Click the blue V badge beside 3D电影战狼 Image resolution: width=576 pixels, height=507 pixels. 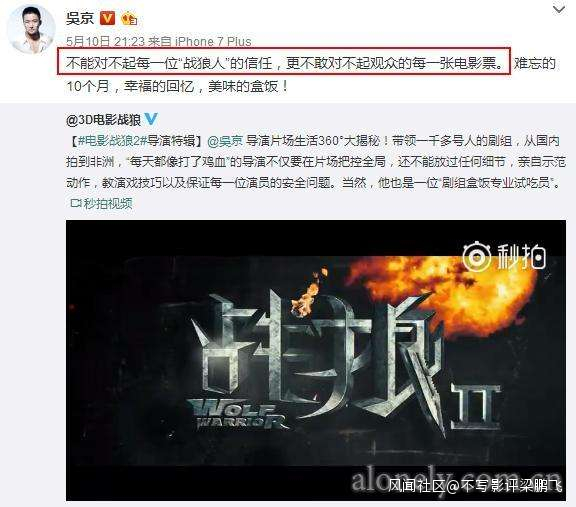click(x=151, y=119)
